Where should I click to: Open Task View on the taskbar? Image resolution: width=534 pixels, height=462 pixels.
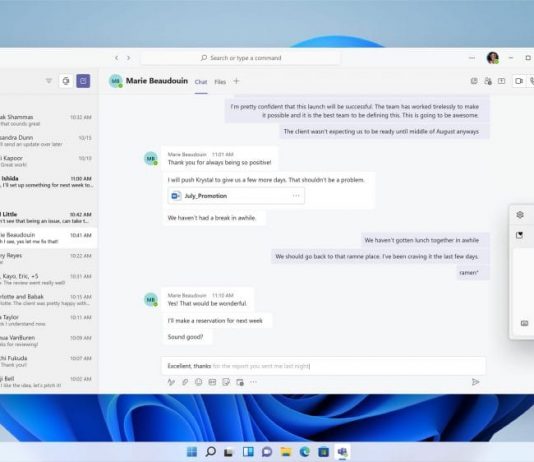click(x=229, y=452)
